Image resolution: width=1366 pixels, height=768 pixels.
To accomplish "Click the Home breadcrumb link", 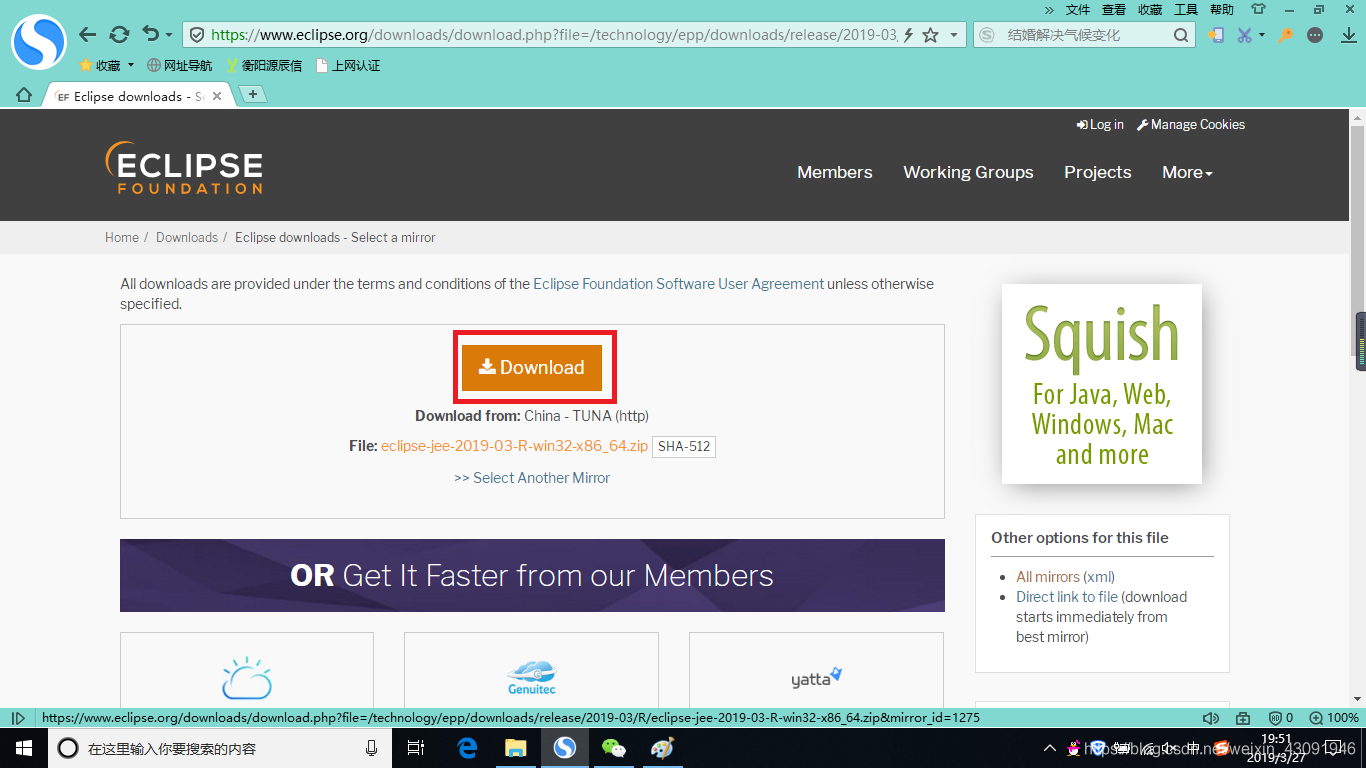I will 122,237.
